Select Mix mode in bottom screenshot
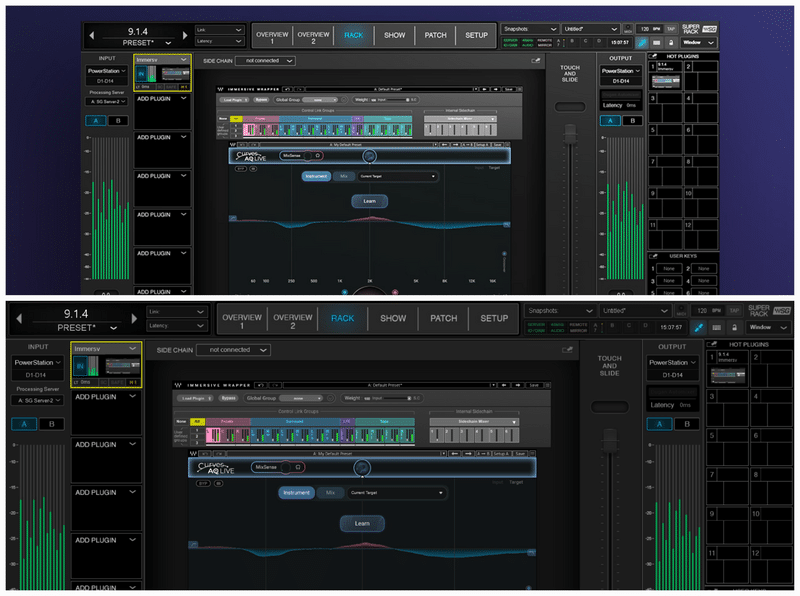 click(x=330, y=492)
